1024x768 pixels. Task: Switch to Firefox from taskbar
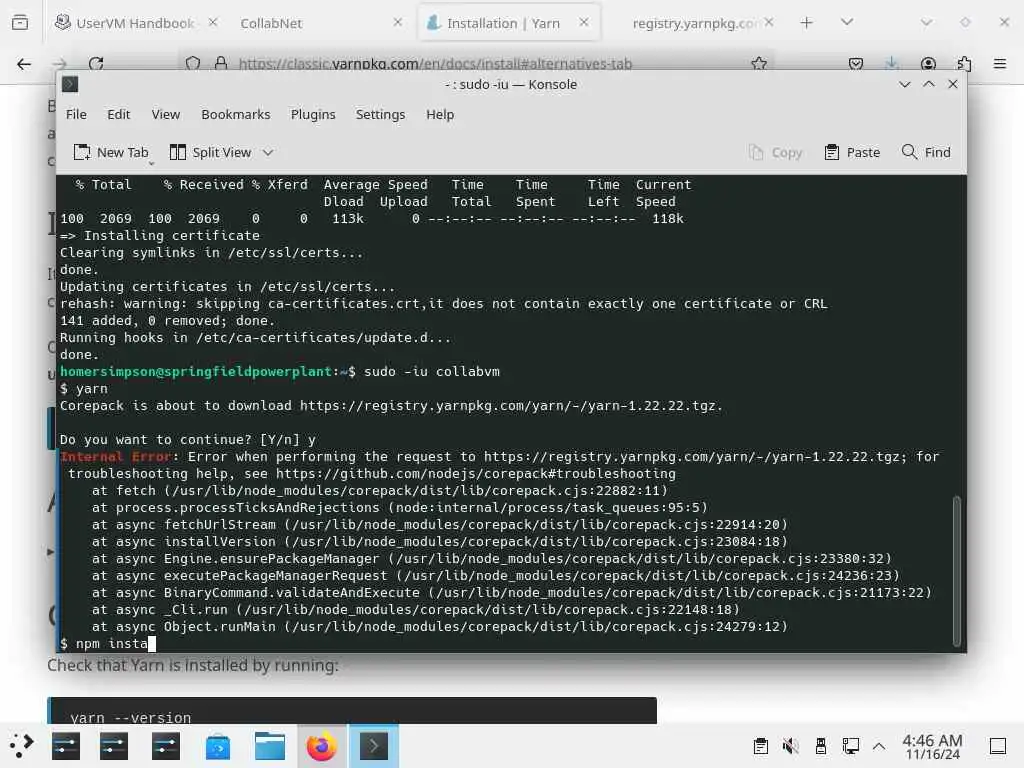coord(321,746)
